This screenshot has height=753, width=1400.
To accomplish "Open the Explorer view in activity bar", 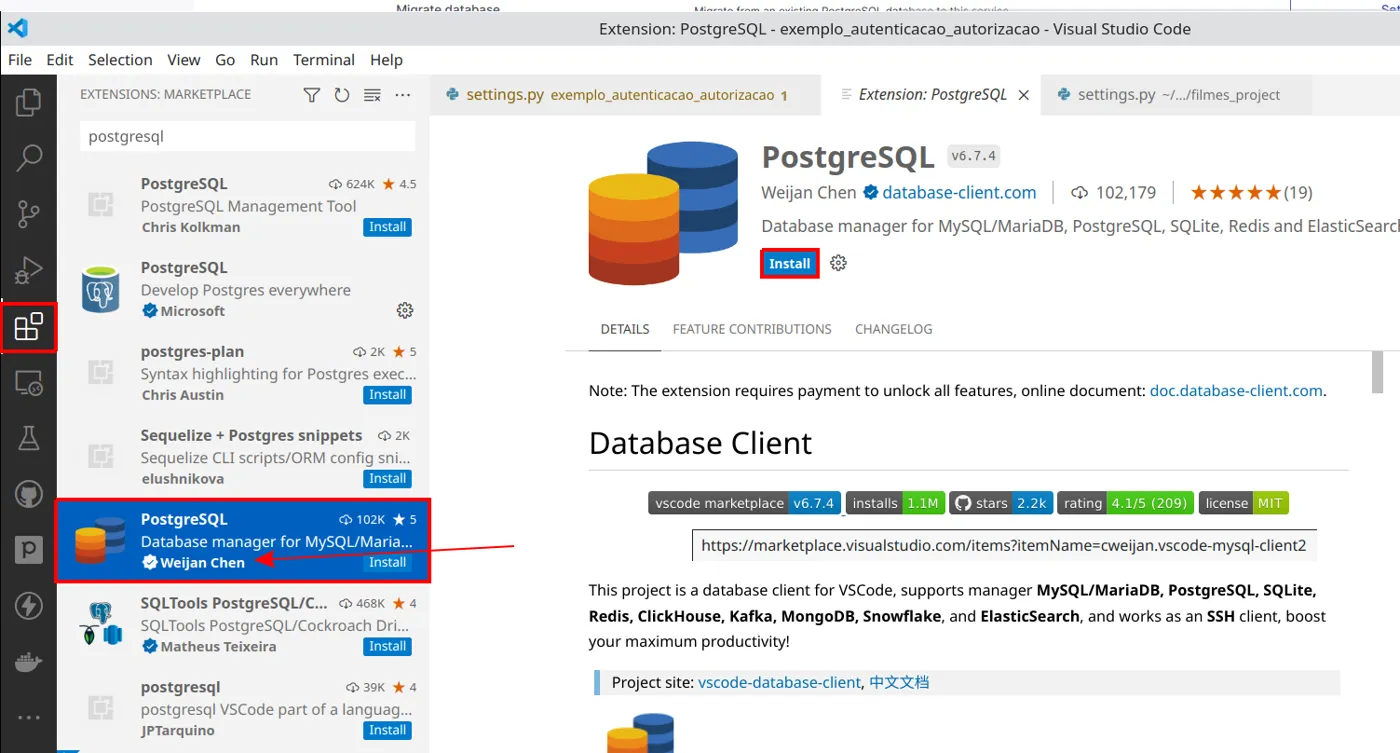I will [x=29, y=101].
